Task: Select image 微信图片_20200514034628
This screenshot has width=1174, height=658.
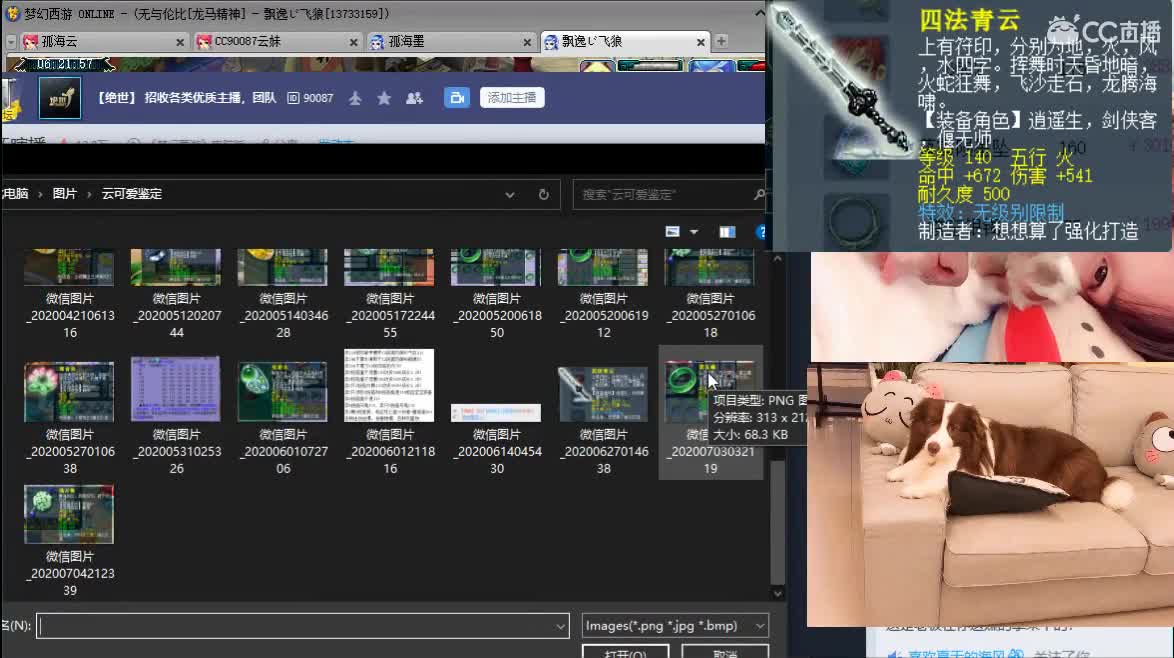Action: [283, 294]
